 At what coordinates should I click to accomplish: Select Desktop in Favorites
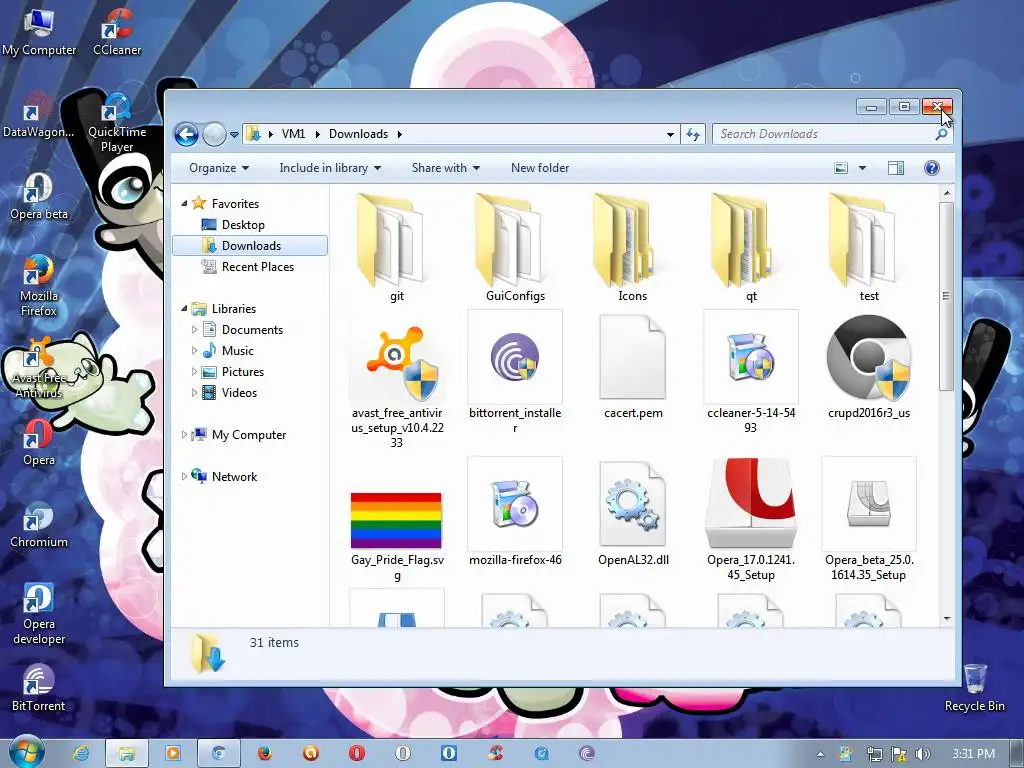pos(243,225)
